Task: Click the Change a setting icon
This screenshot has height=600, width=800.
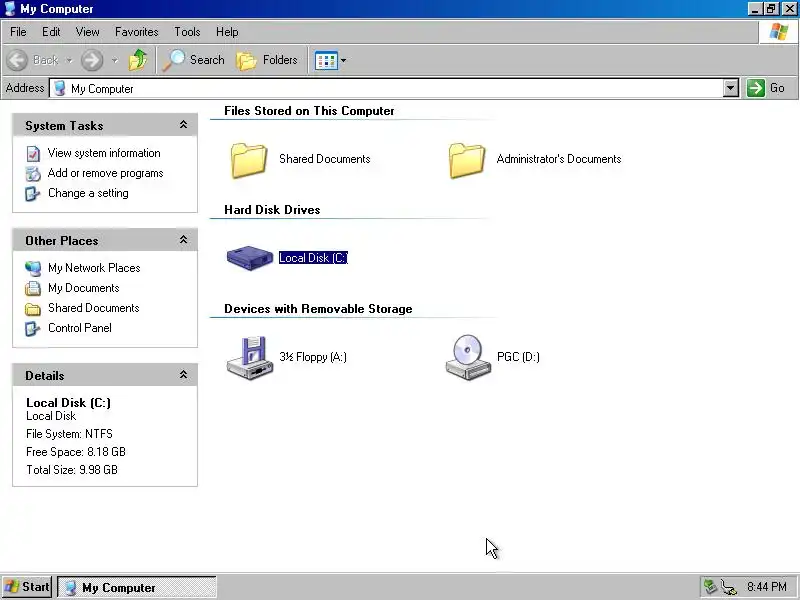Action: [x=33, y=194]
